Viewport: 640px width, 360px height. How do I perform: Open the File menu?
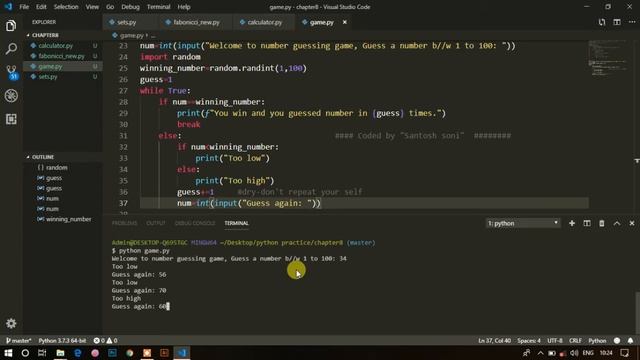click(x=24, y=7)
